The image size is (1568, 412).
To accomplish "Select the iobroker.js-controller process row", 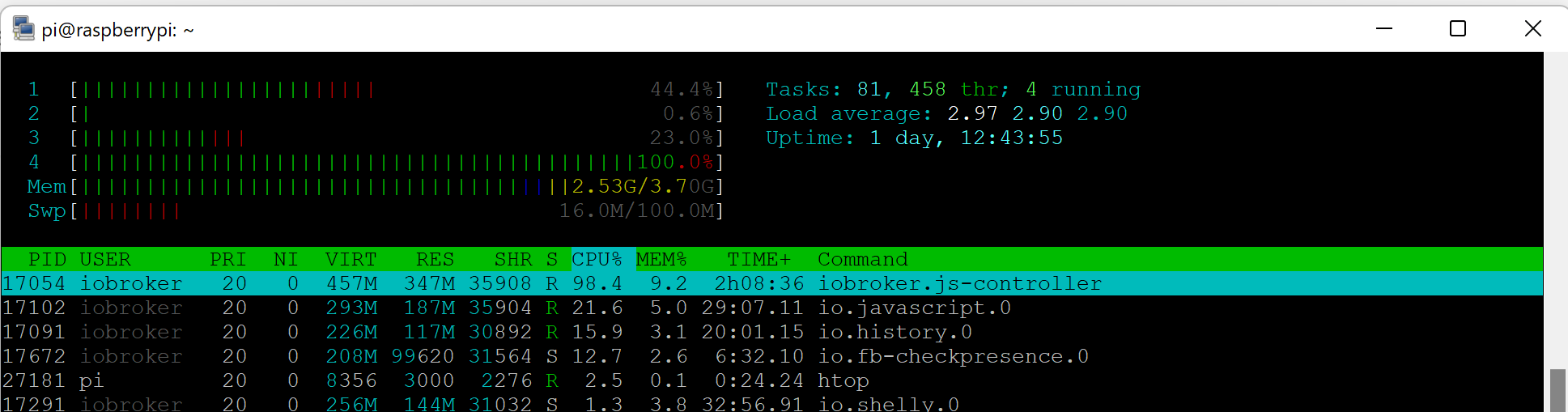I will tap(772, 283).
